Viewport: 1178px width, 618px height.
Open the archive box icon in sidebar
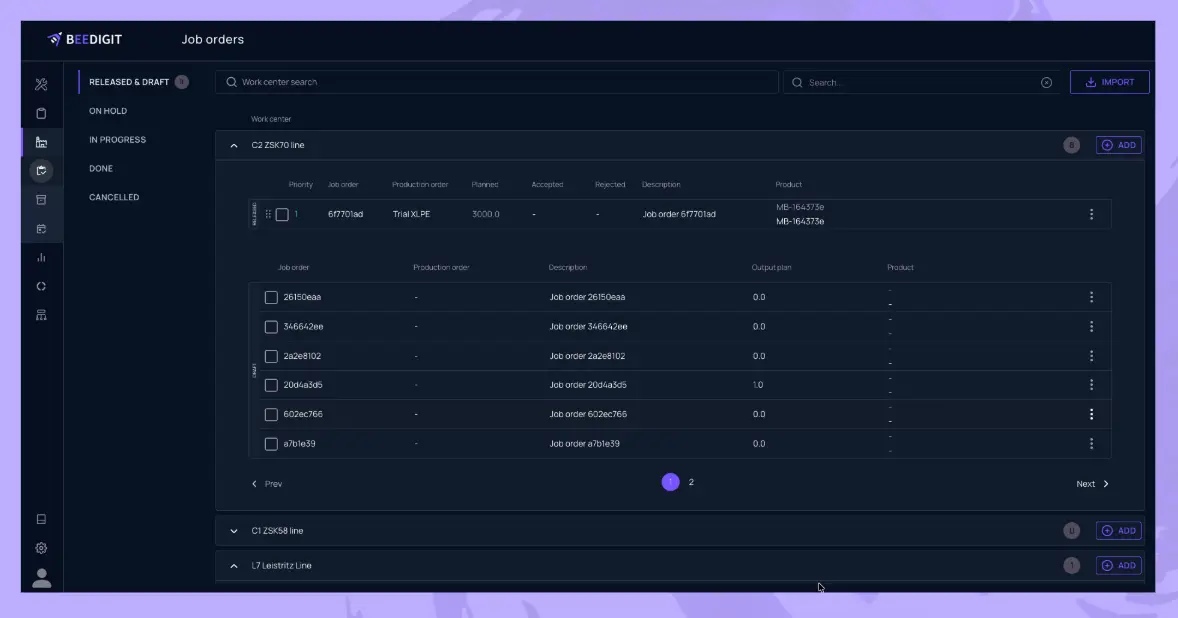pos(41,200)
